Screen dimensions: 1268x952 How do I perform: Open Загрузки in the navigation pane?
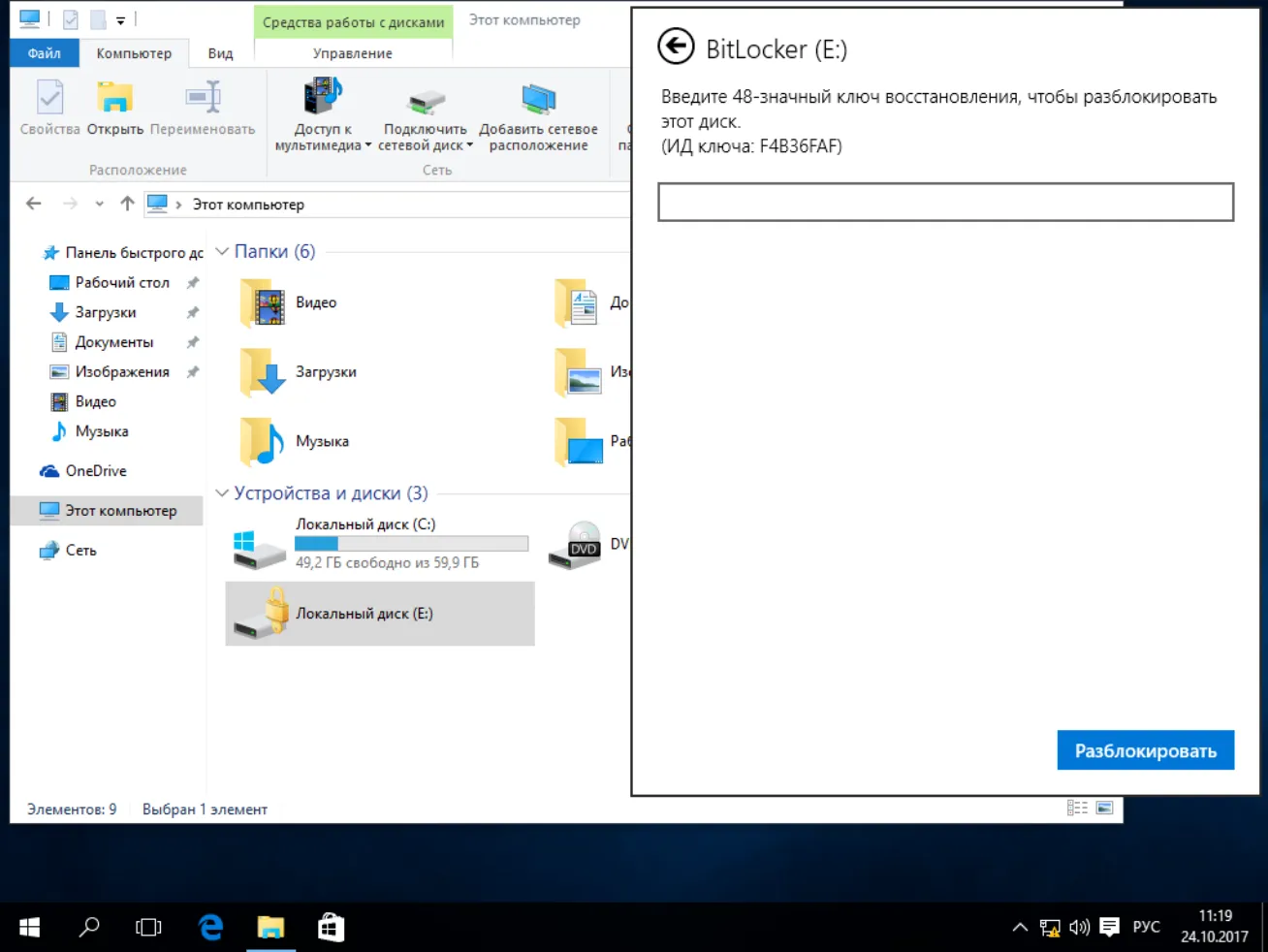coord(106,312)
